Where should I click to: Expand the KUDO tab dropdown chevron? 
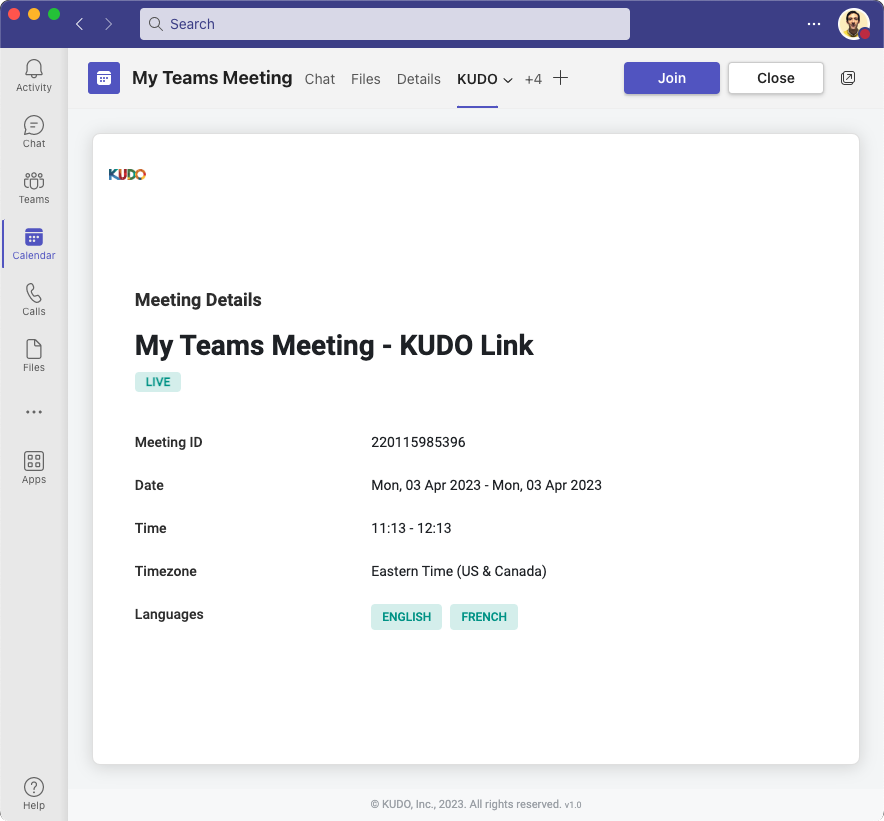pyautogui.click(x=507, y=80)
